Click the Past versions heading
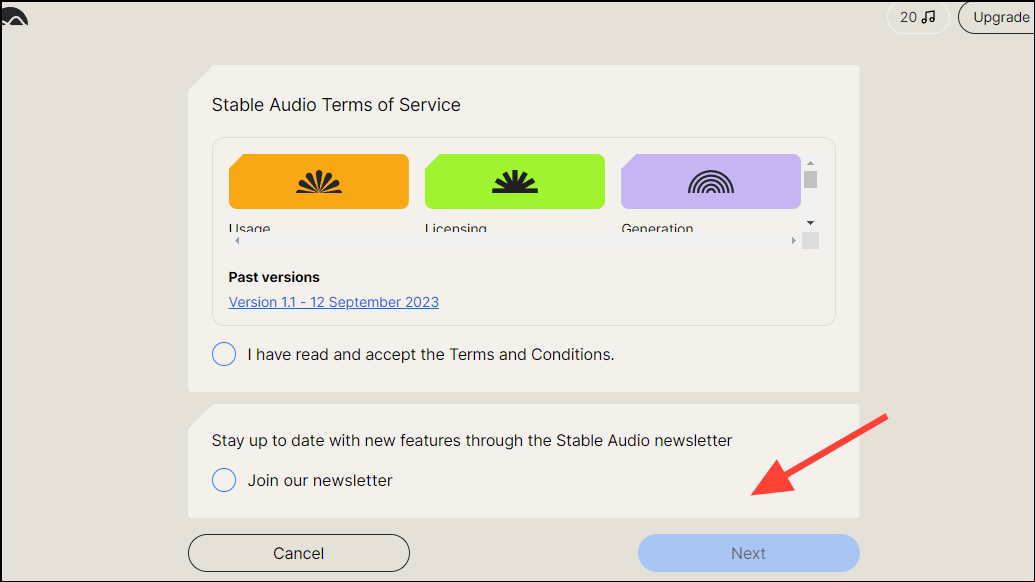Screen dimensions: 1035x582 coord(274,277)
